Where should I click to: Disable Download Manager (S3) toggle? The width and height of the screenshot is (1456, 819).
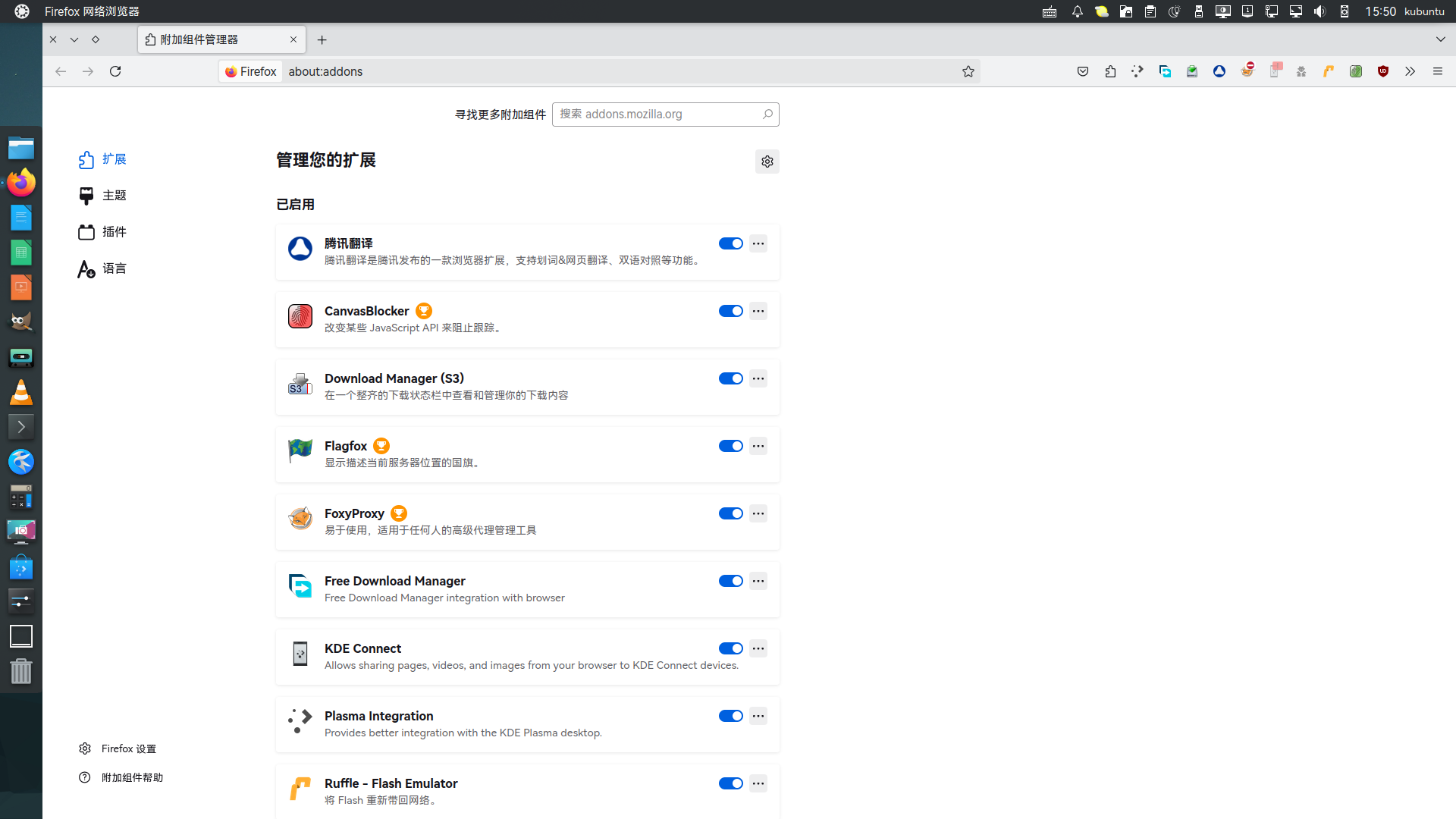pyautogui.click(x=731, y=378)
